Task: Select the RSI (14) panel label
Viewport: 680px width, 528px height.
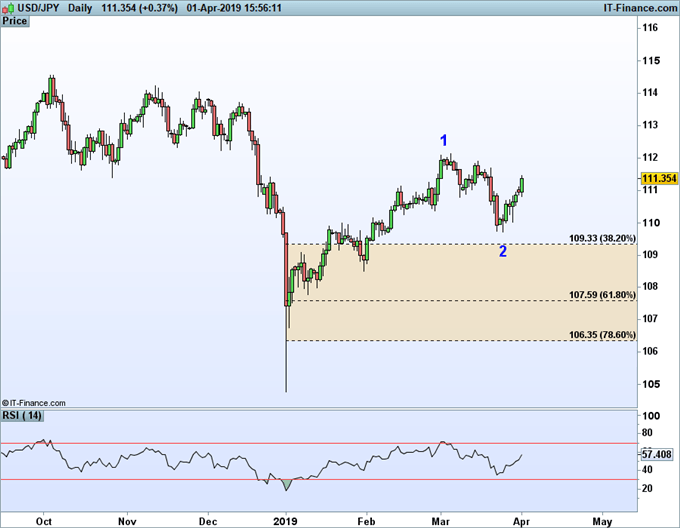Action: click(22, 415)
